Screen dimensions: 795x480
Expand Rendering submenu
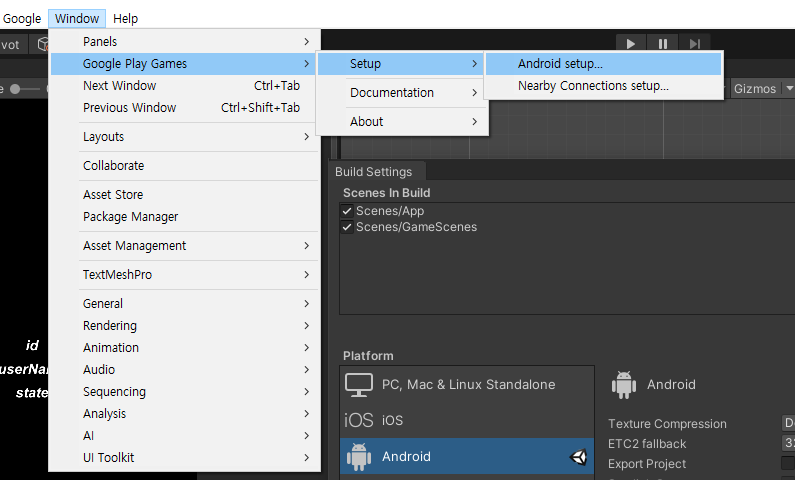coord(185,326)
